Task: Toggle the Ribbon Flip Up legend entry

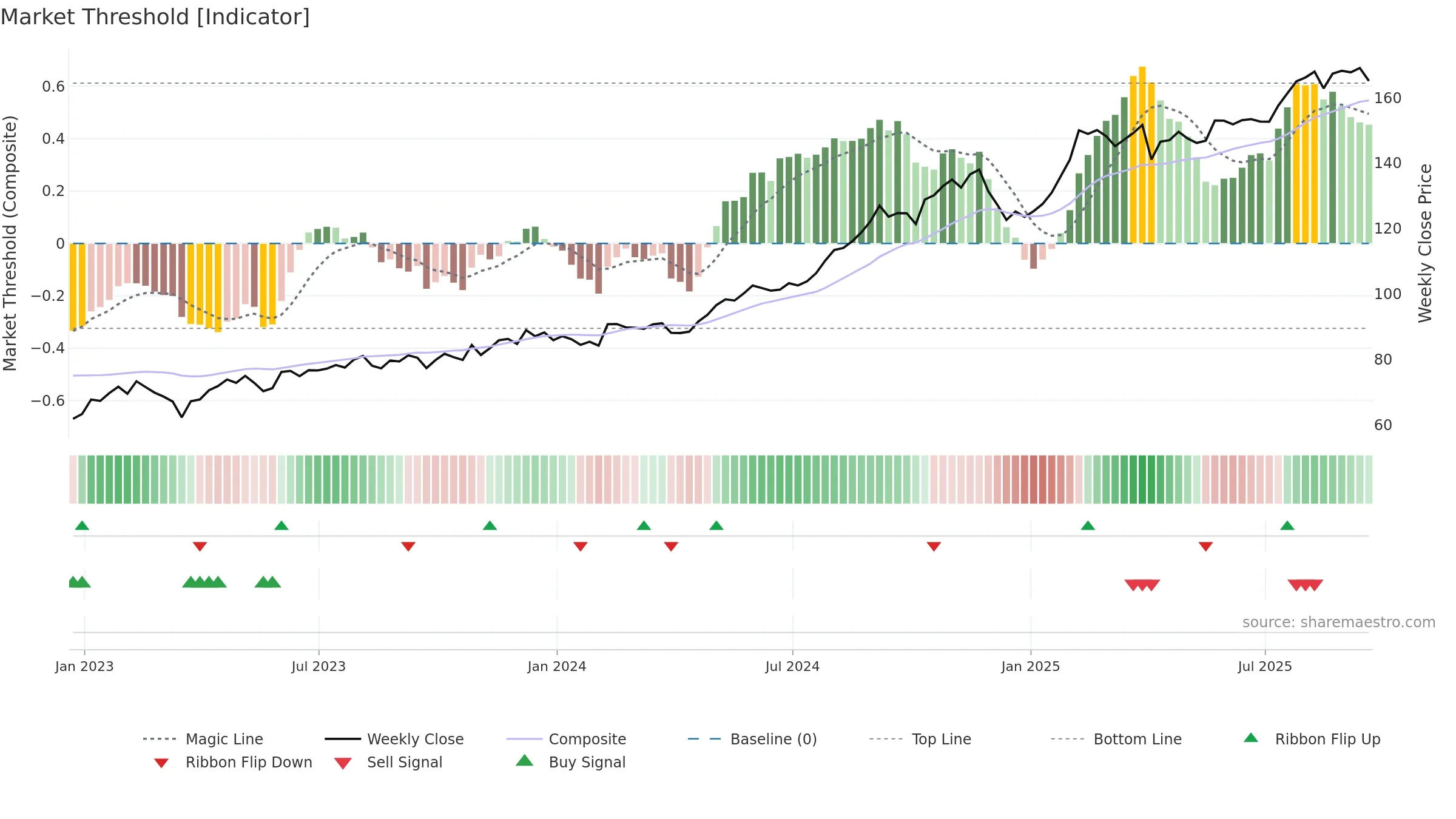Action: (x=1312, y=739)
